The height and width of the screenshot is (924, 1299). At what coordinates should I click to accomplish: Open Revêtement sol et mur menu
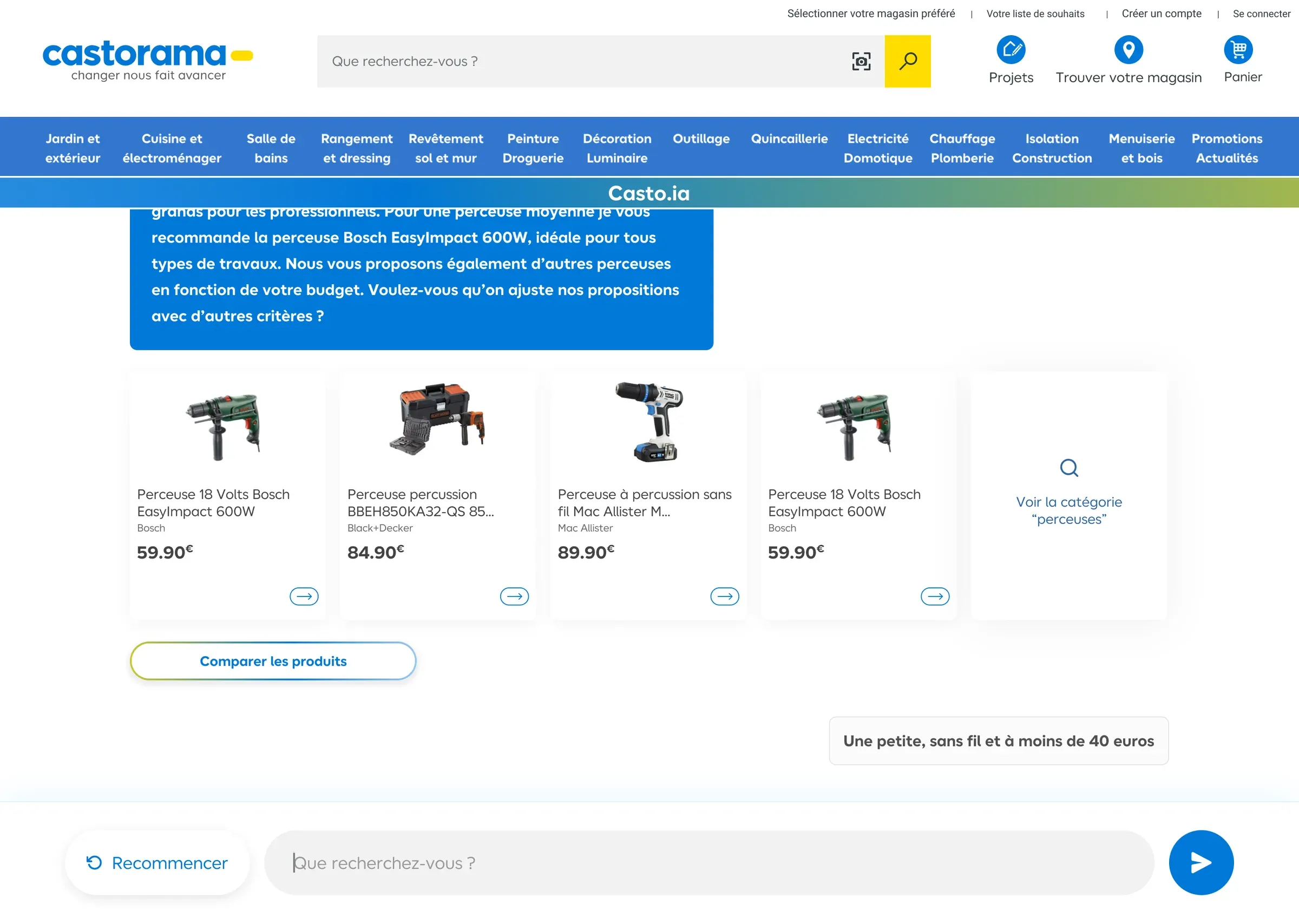[x=446, y=148]
